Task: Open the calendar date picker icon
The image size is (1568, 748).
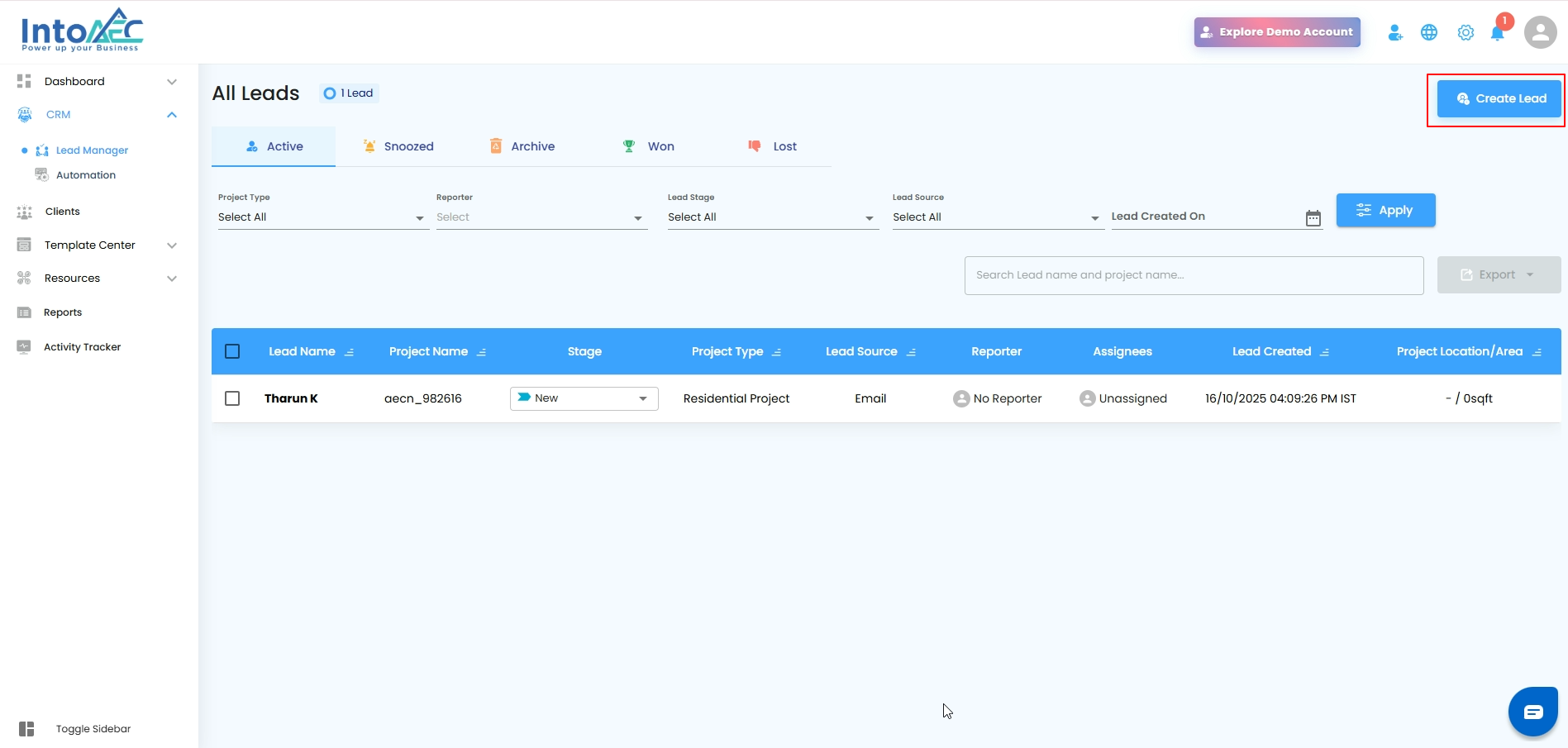Action: tap(1313, 218)
